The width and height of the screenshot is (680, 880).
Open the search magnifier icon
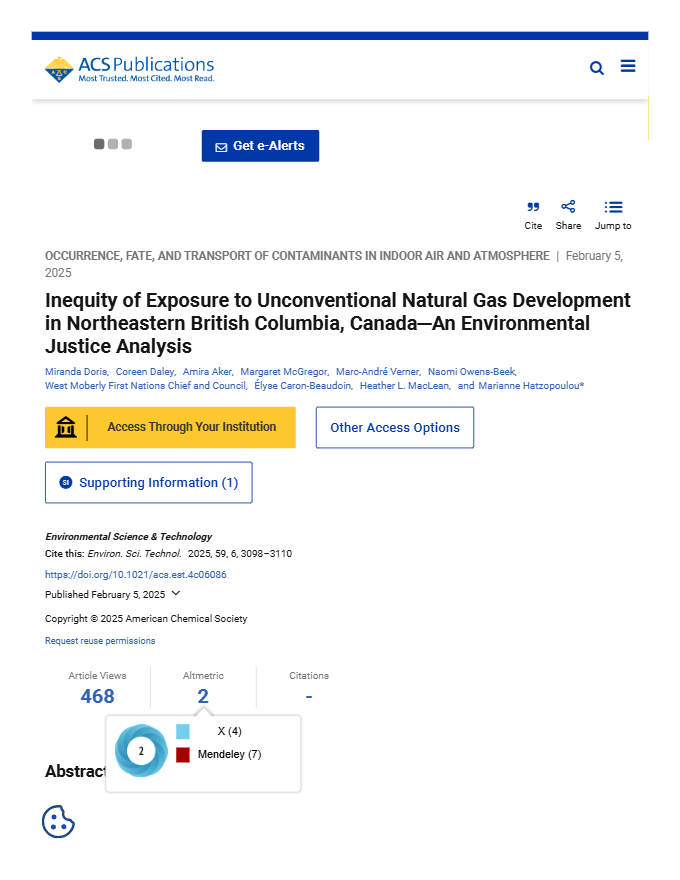[596, 68]
